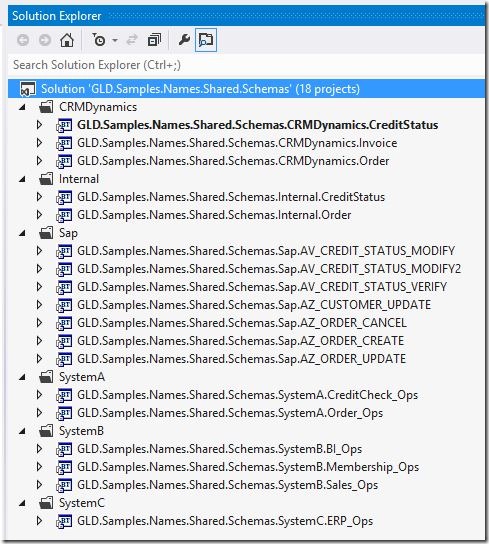This screenshot has width=489, height=544.
Task: Click BizTalk icon of Internal.Order project
Action: point(64,215)
